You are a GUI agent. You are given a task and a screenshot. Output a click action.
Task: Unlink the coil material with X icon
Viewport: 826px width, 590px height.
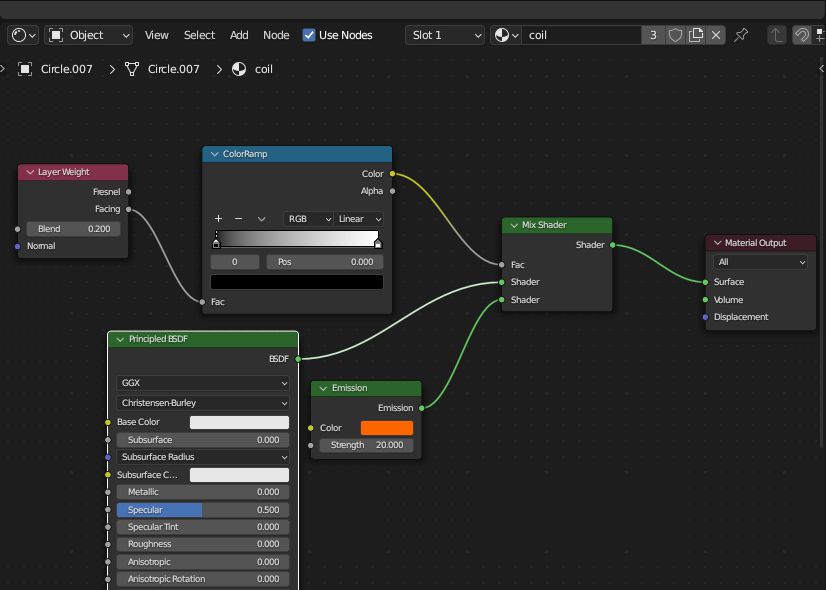point(716,35)
